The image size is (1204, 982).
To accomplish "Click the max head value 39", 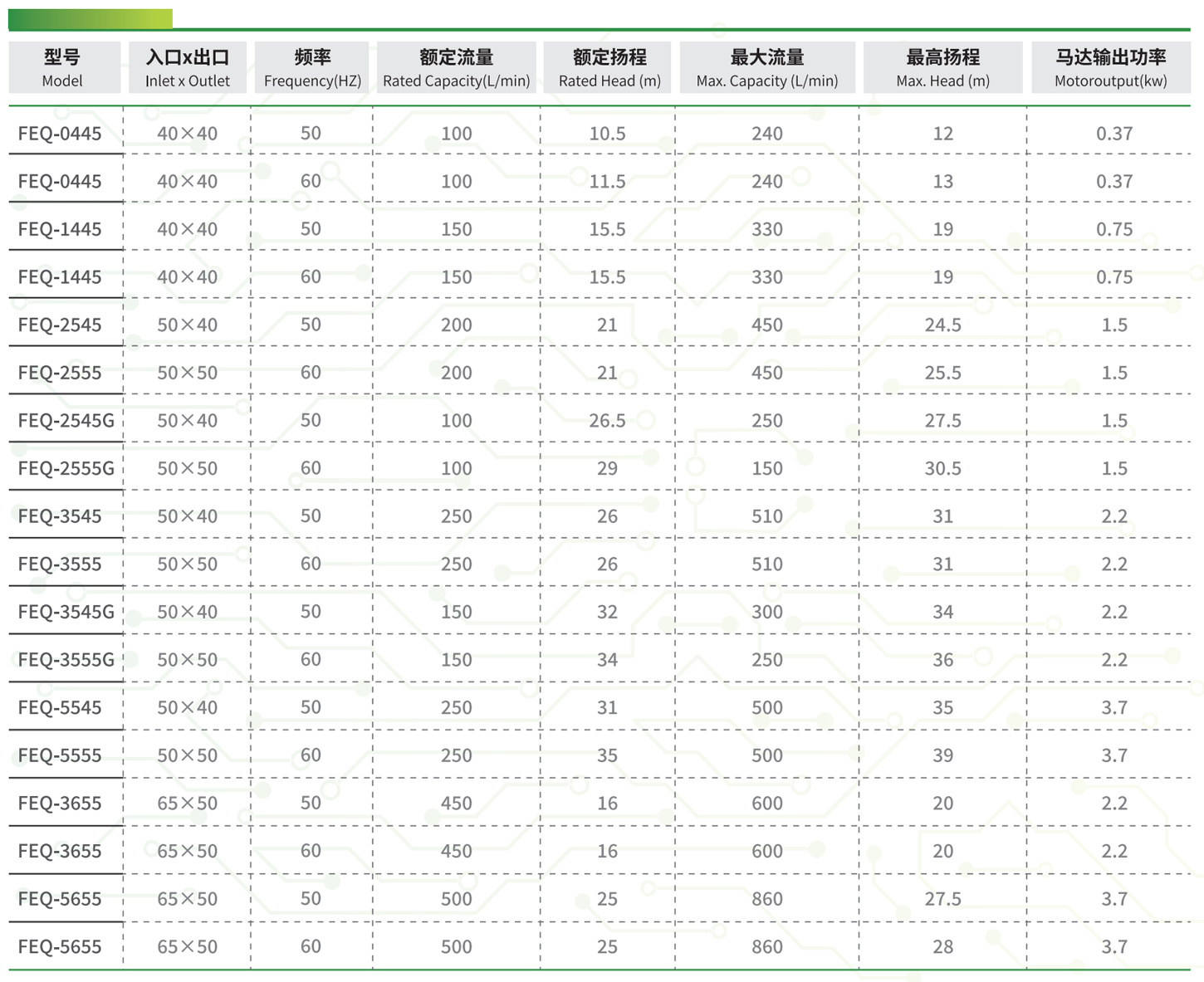I will tap(943, 755).
